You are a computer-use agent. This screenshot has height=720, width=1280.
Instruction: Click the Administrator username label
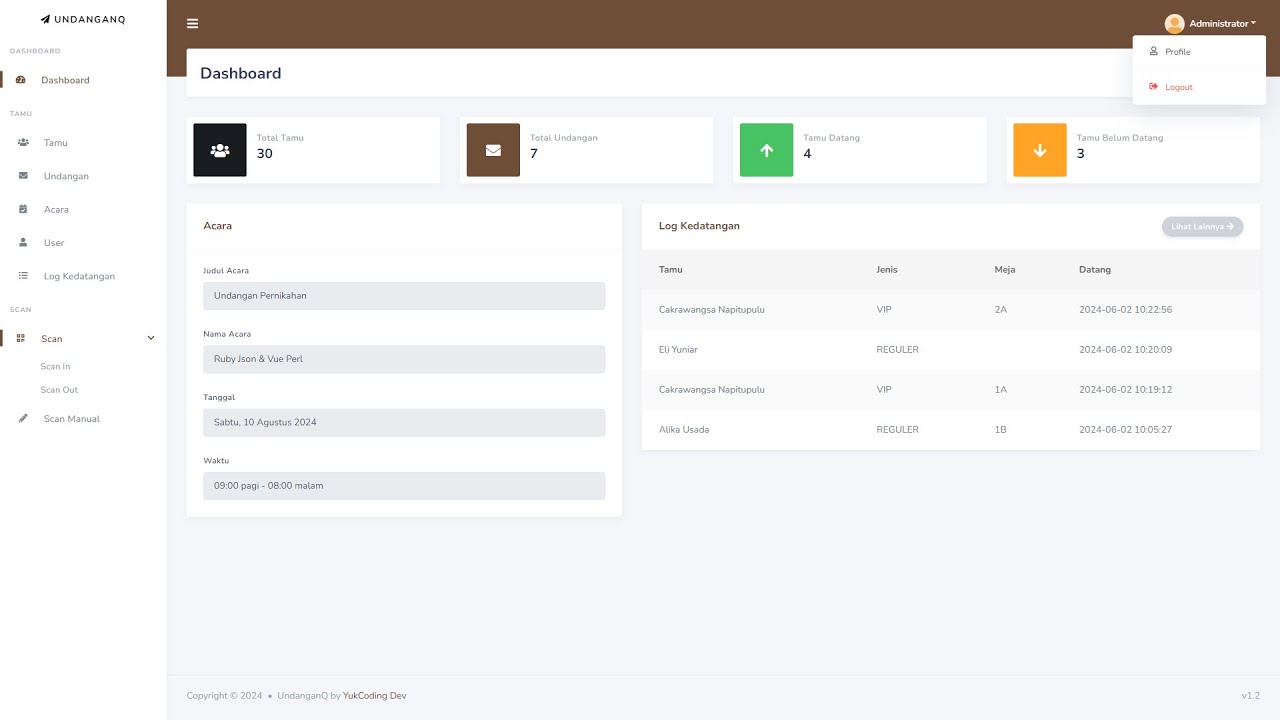(x=1218, y=24)
